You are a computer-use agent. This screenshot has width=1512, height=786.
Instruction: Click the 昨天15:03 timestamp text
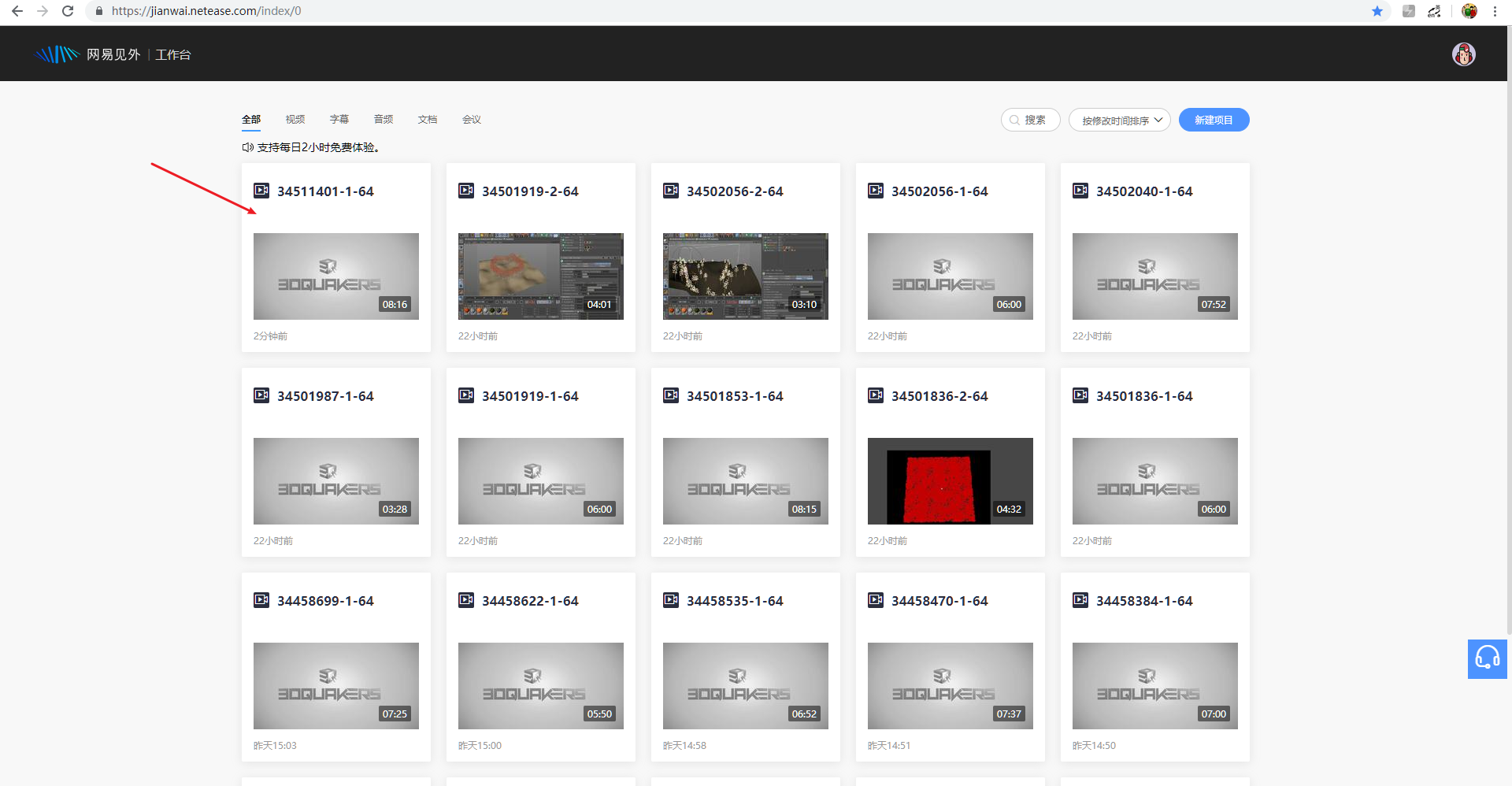(275, 746)
